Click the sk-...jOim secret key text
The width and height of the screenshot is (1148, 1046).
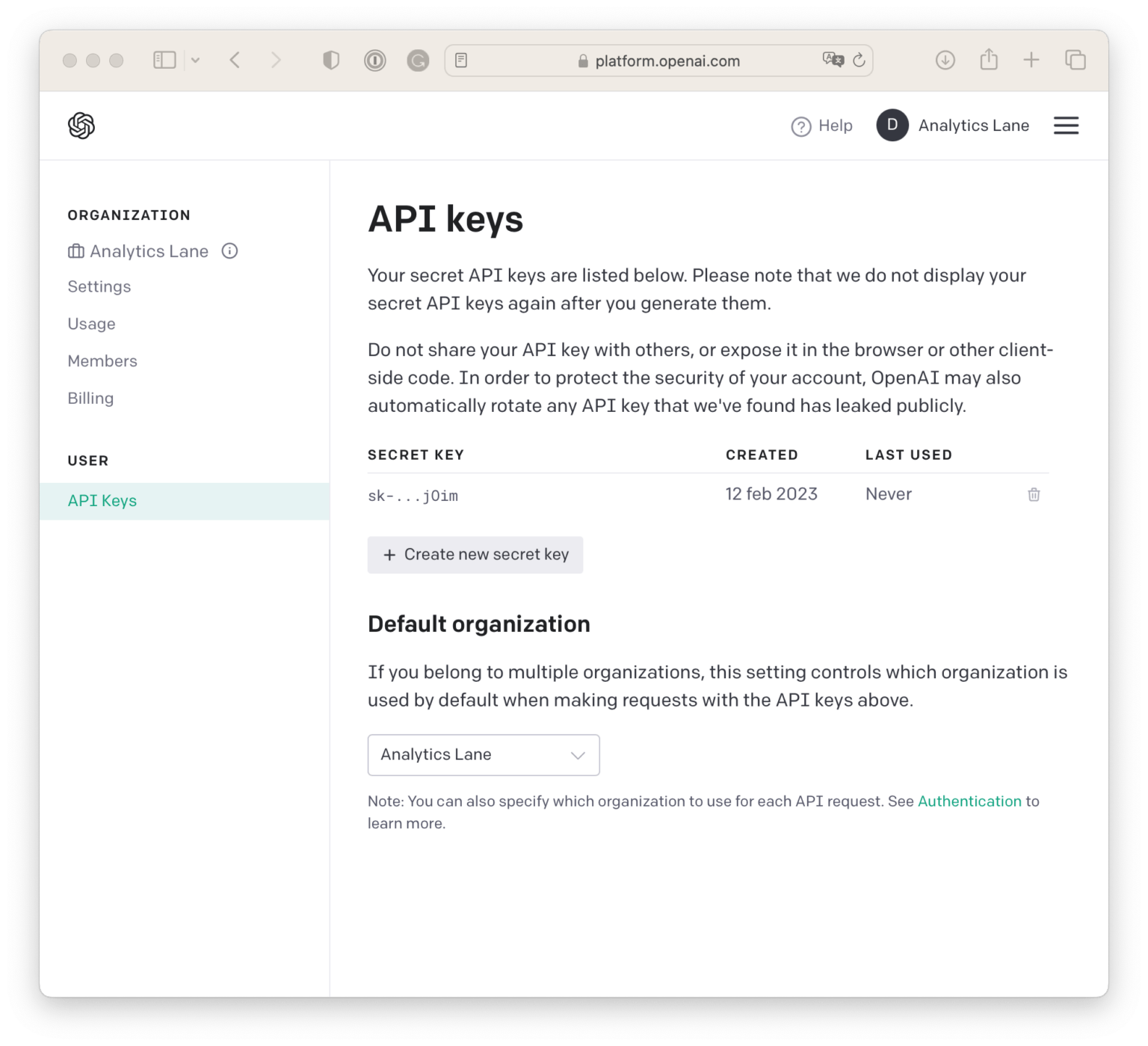pyautogui.click(x=413, y=496)
